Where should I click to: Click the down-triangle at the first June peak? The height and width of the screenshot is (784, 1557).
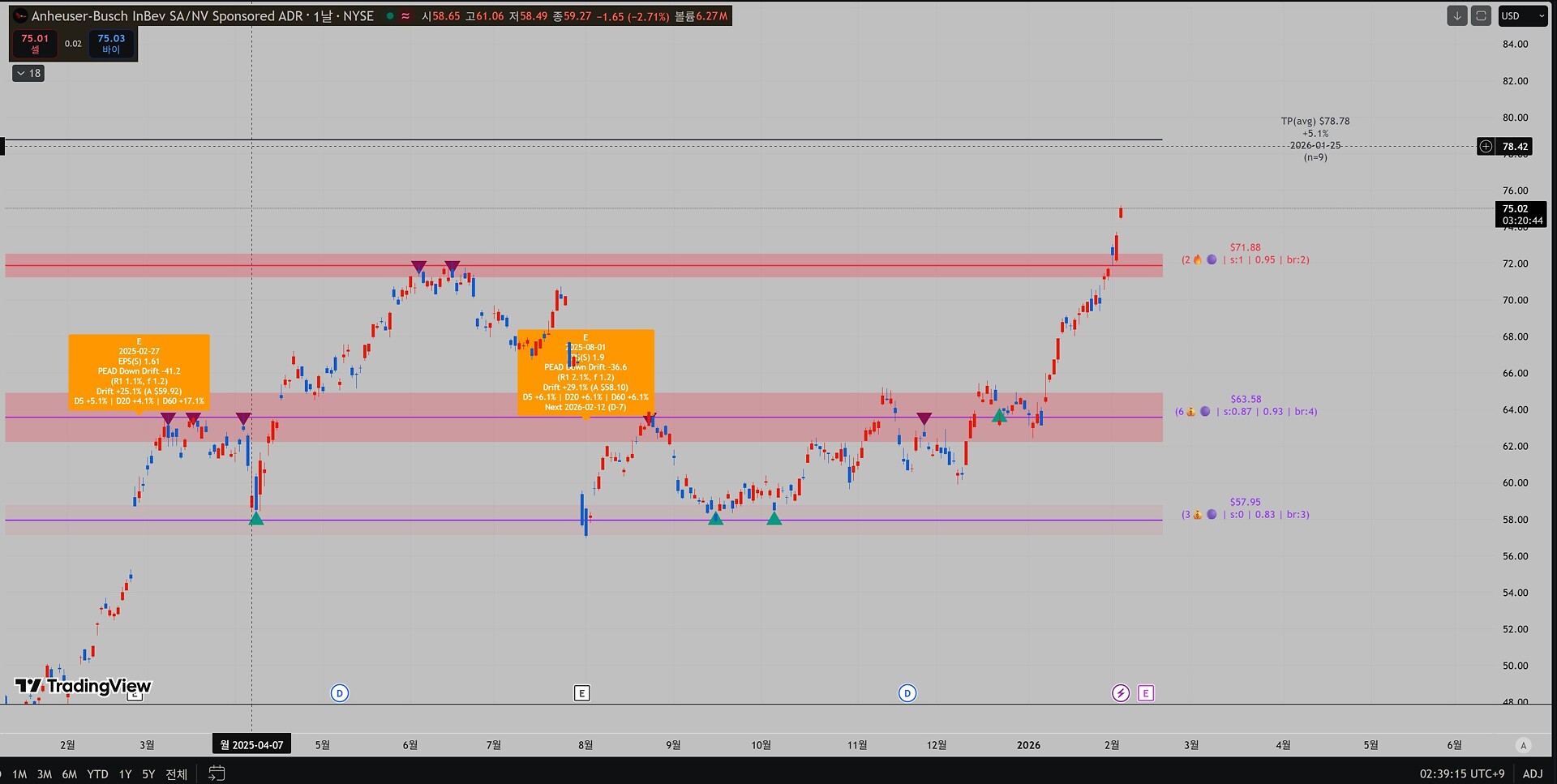tap(418, 267)
